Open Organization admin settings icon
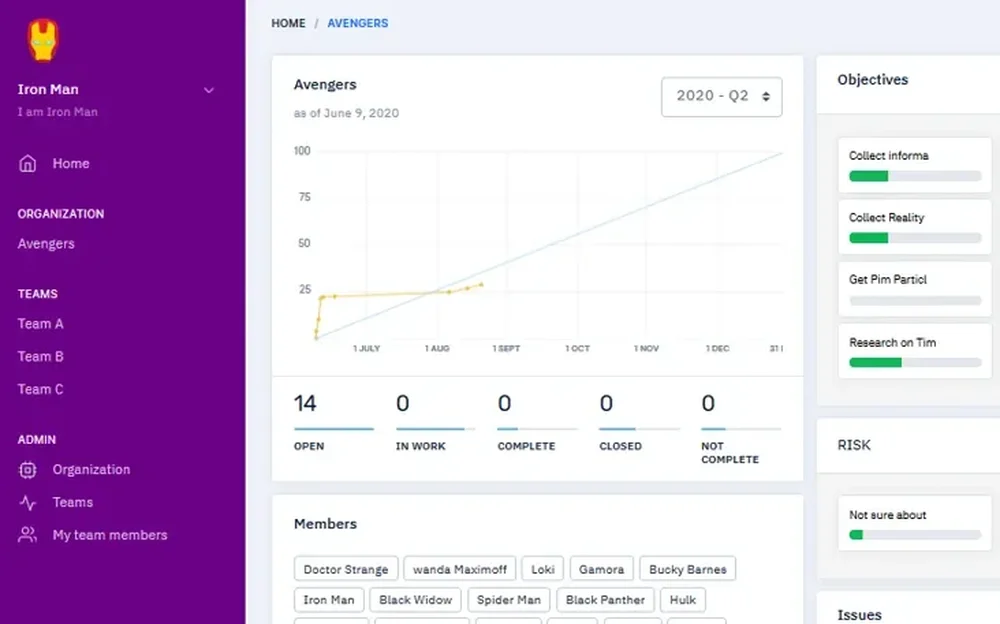Image resolution: width=1000 pixels, height=624 pixels. tap(26, 470)
